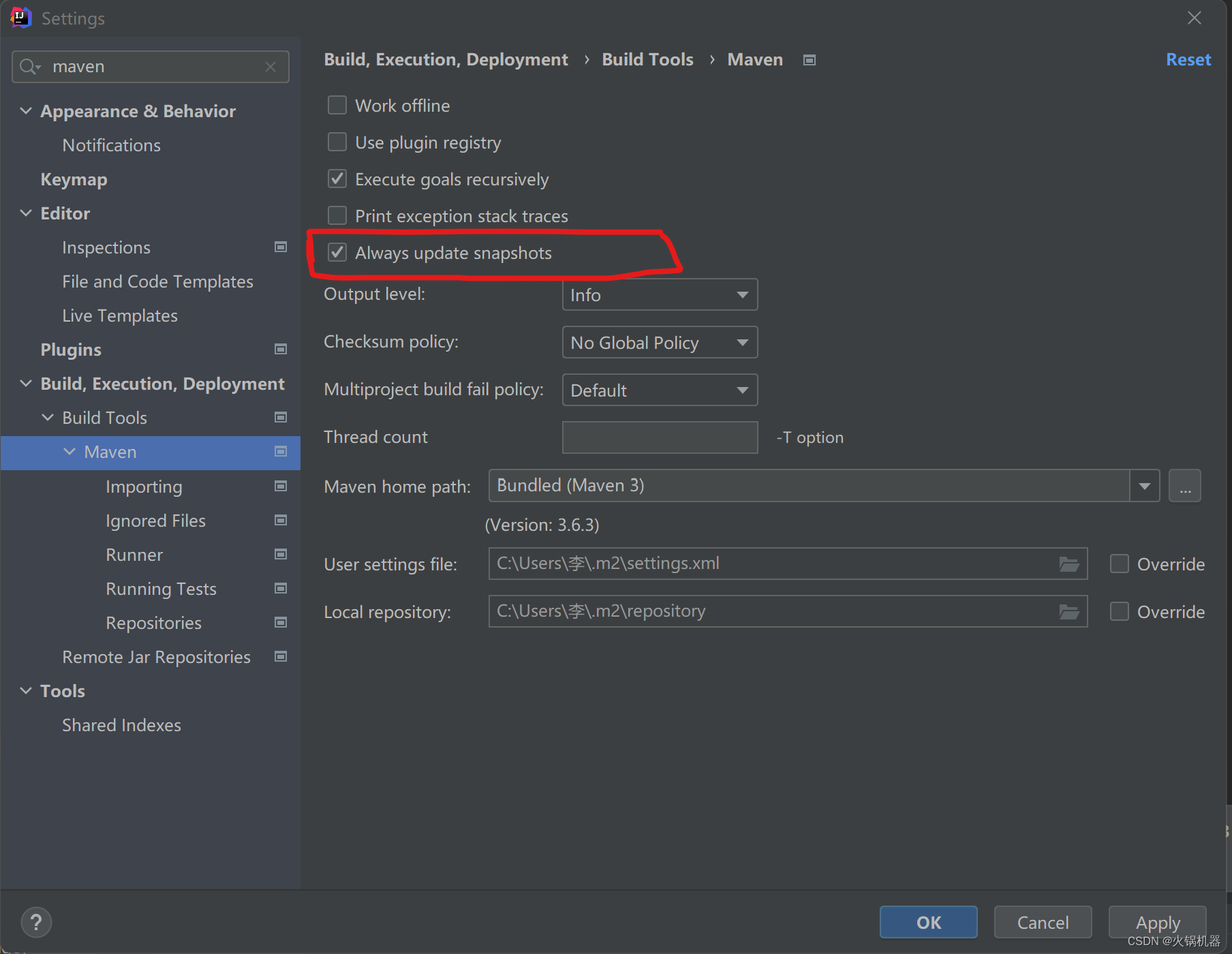Image resolution: width=1232 pixels, height=954 pixels.
Task: Open Running Tests settings
Action: (161, 589)
